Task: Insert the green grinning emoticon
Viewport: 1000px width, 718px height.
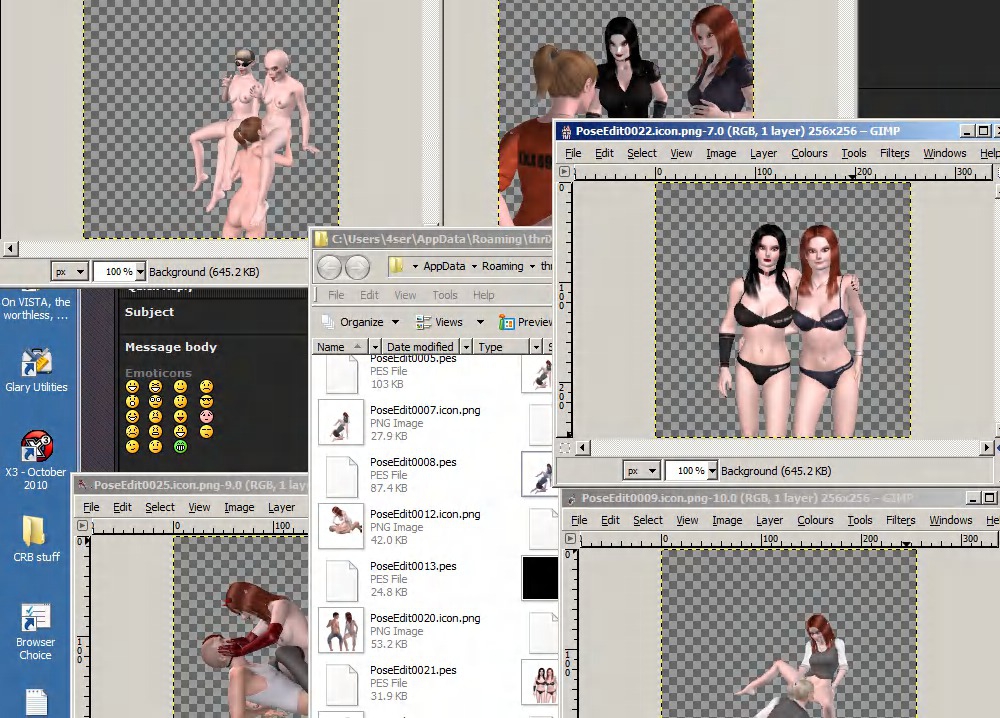Action: [180, 446]
